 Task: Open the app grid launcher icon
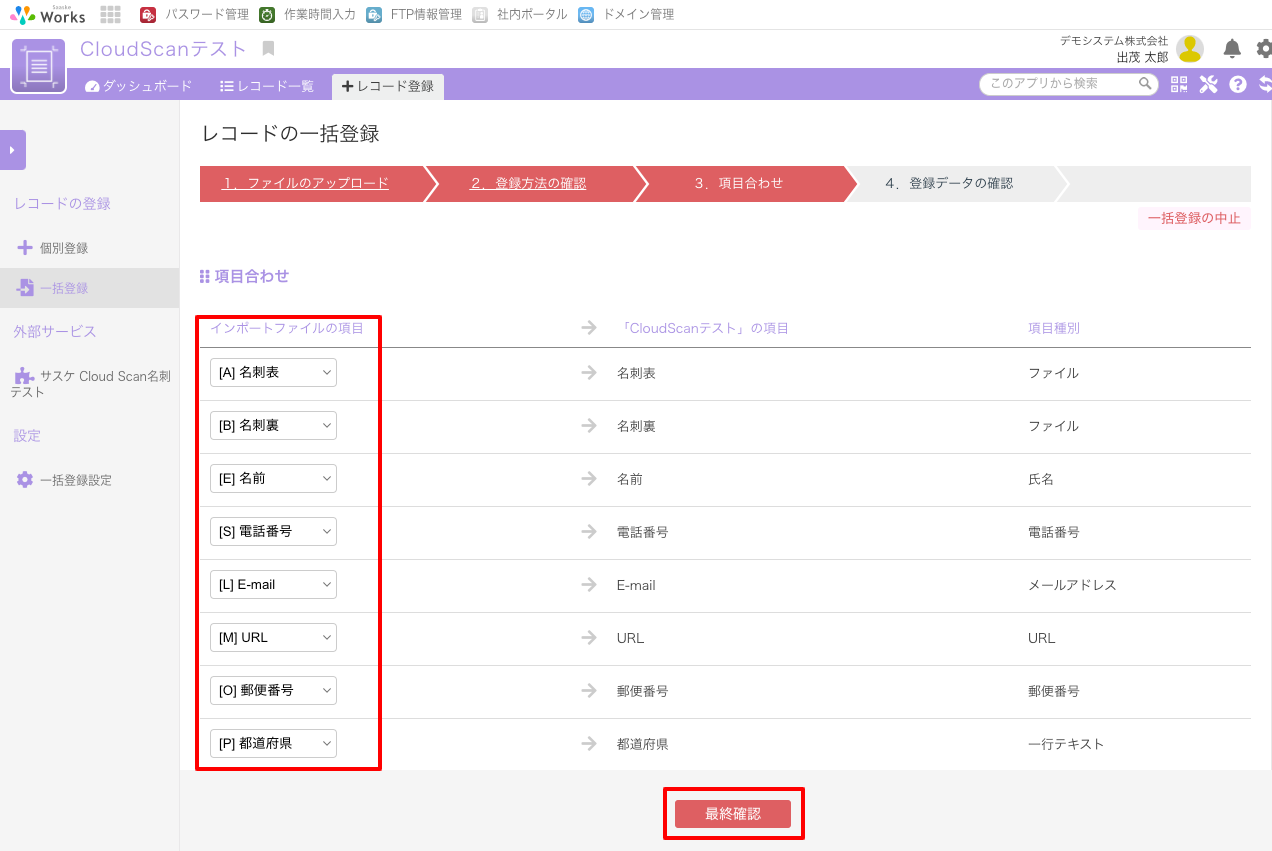click(x=111, y=15)
